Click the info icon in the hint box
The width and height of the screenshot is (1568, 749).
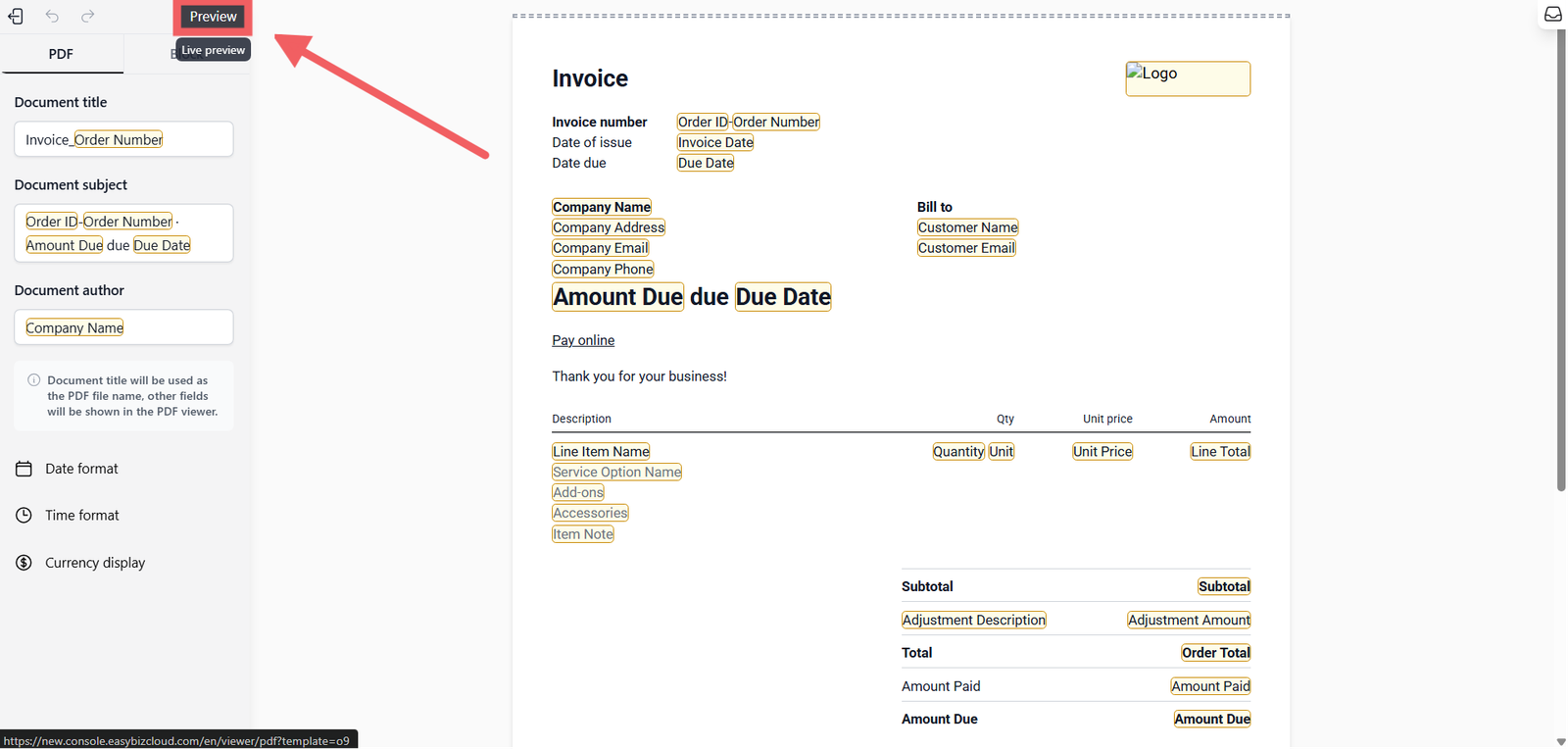coord(34,380)
